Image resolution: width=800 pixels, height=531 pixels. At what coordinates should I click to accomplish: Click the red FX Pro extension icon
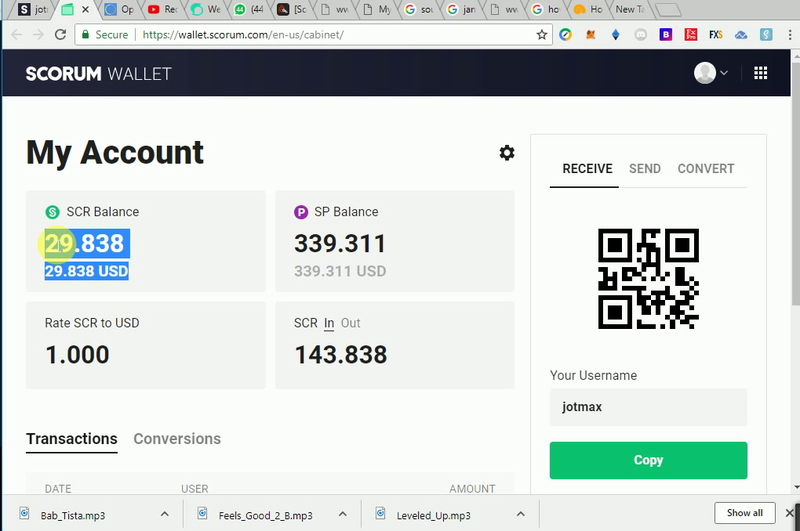[691, 35]
